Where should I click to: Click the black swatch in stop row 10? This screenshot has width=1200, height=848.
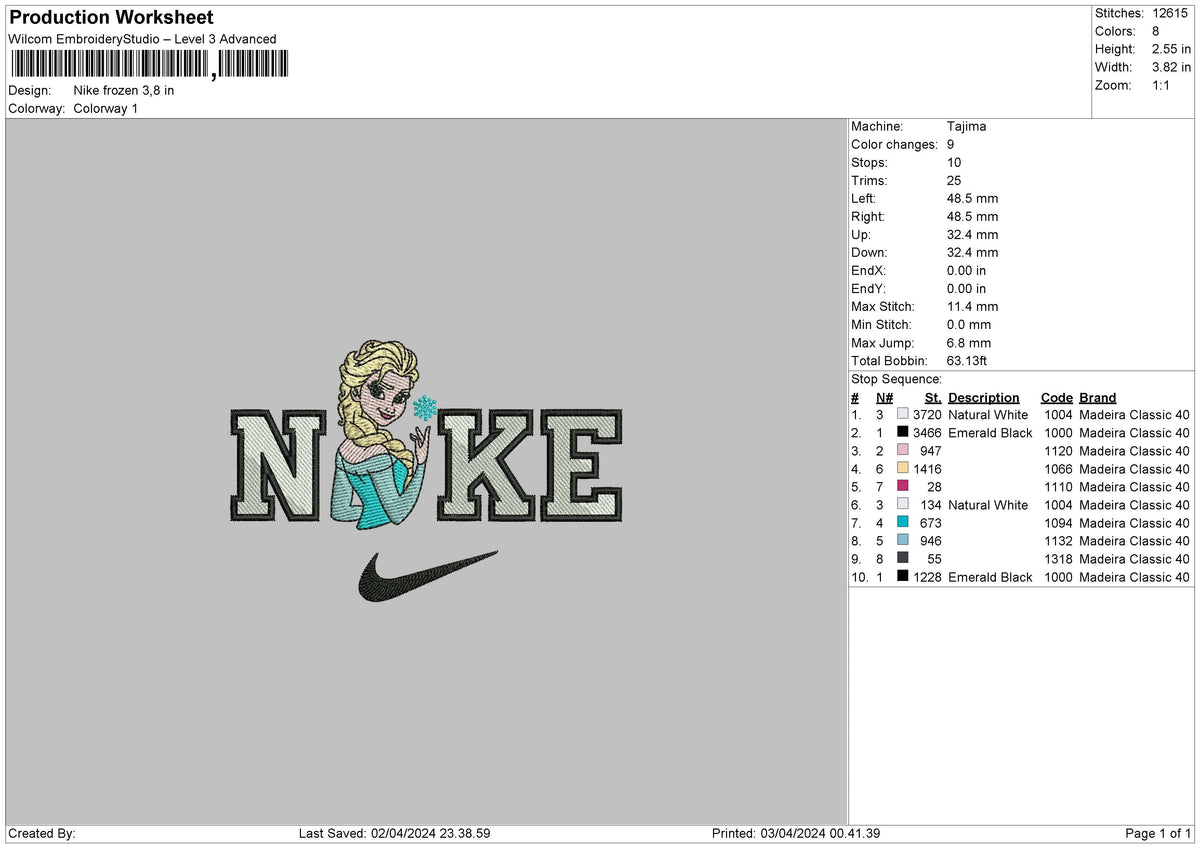(x=903, y=576)
